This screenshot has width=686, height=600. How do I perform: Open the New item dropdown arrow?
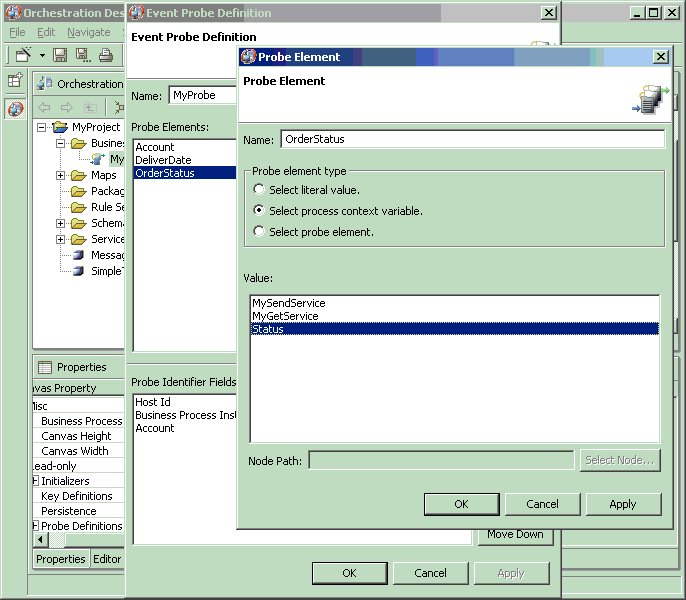tap(42, 56)
